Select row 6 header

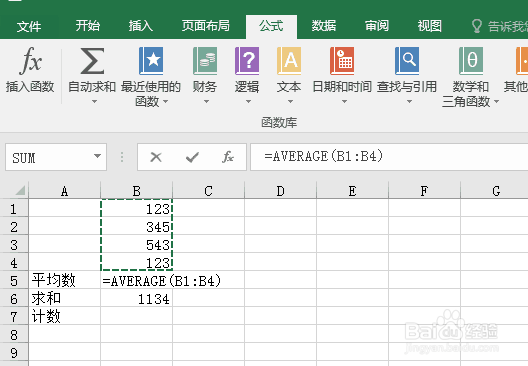tap(14, 299)
